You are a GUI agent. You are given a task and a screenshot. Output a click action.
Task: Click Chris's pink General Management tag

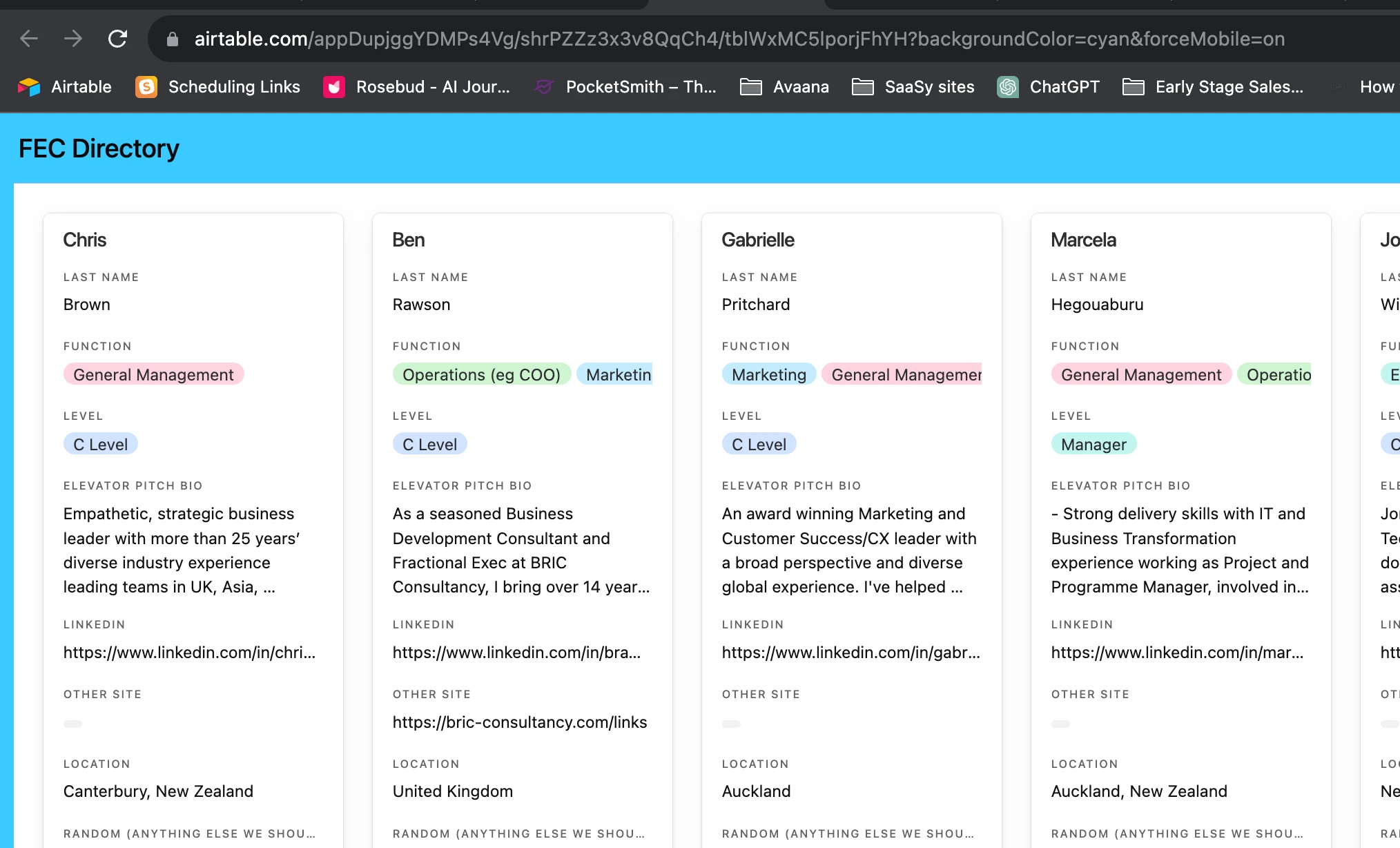point(153,375)
